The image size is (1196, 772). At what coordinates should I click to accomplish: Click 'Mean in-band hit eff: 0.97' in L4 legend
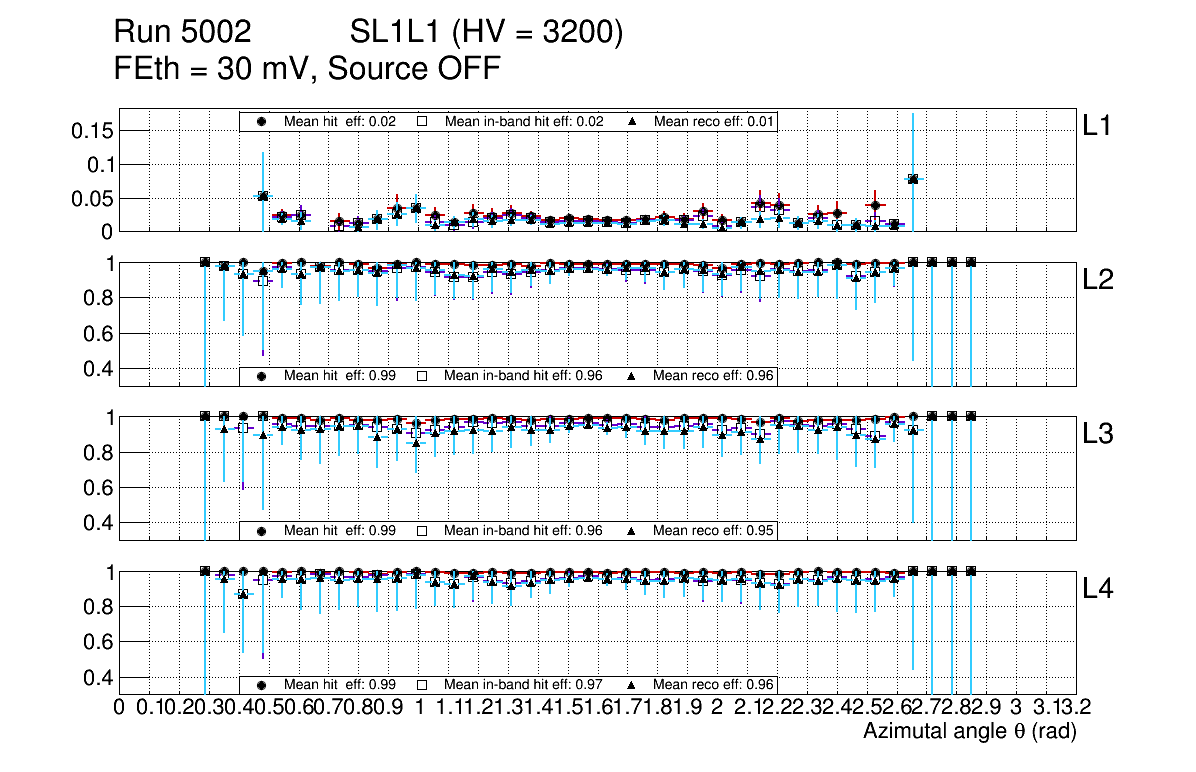pyautogui.click(x=523, y=685)
